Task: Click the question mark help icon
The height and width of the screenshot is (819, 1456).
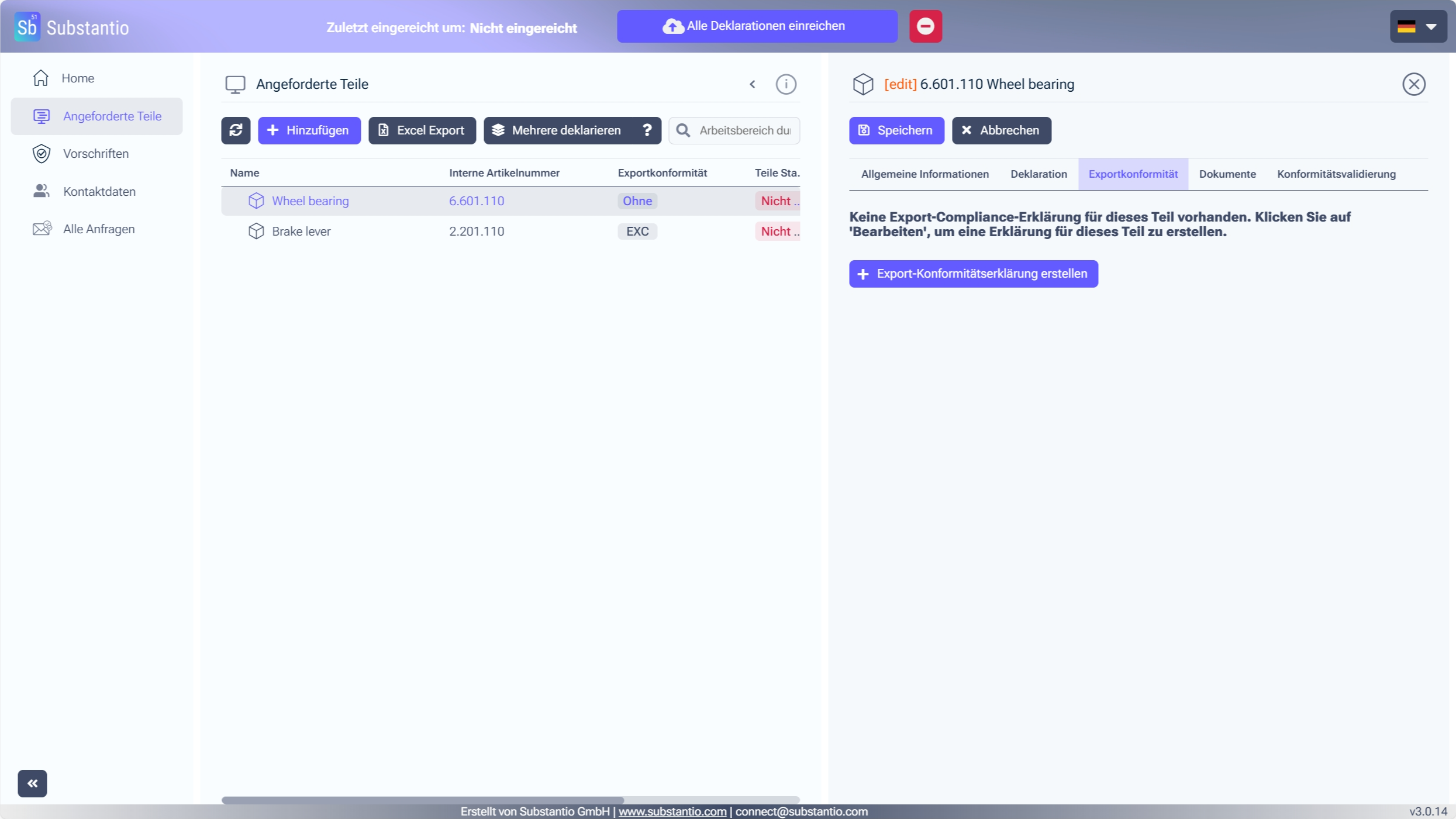Action: click(647, 130)
